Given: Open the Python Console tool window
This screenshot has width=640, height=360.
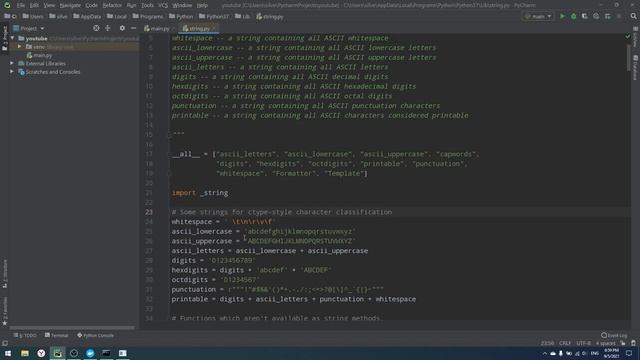Looking at the screenshot, I should pyautogui.click(x=96, y=335).
